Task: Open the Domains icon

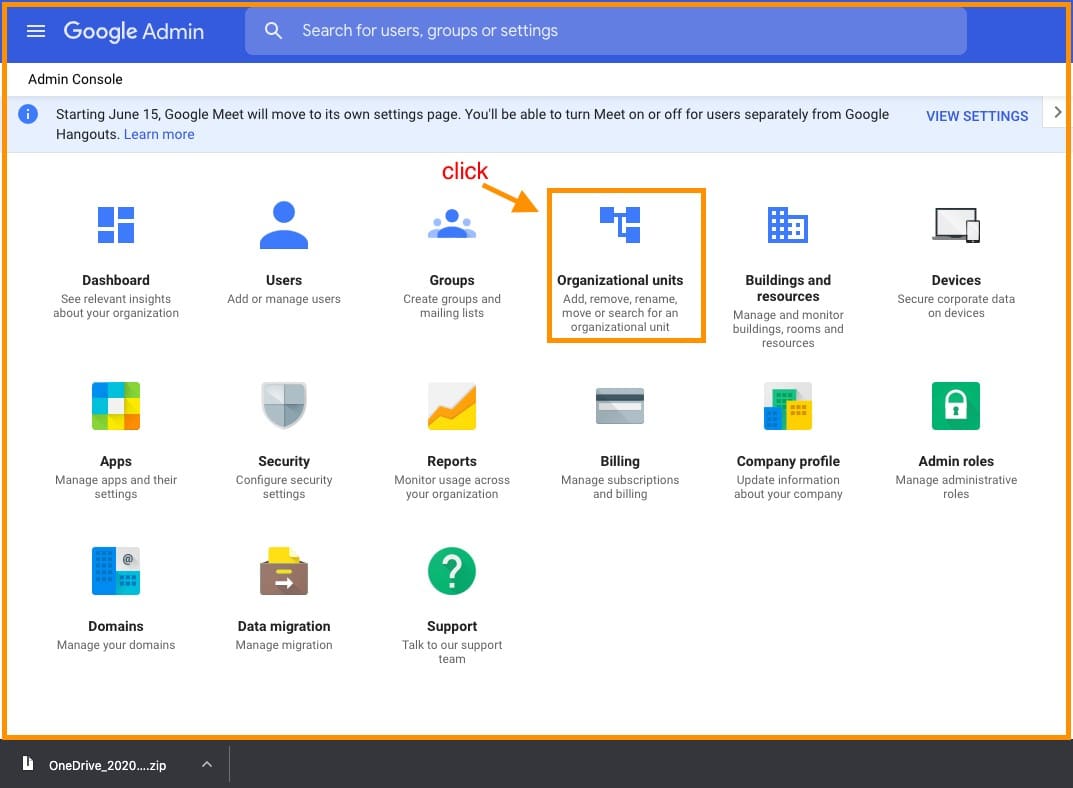Action: [116, 571]
